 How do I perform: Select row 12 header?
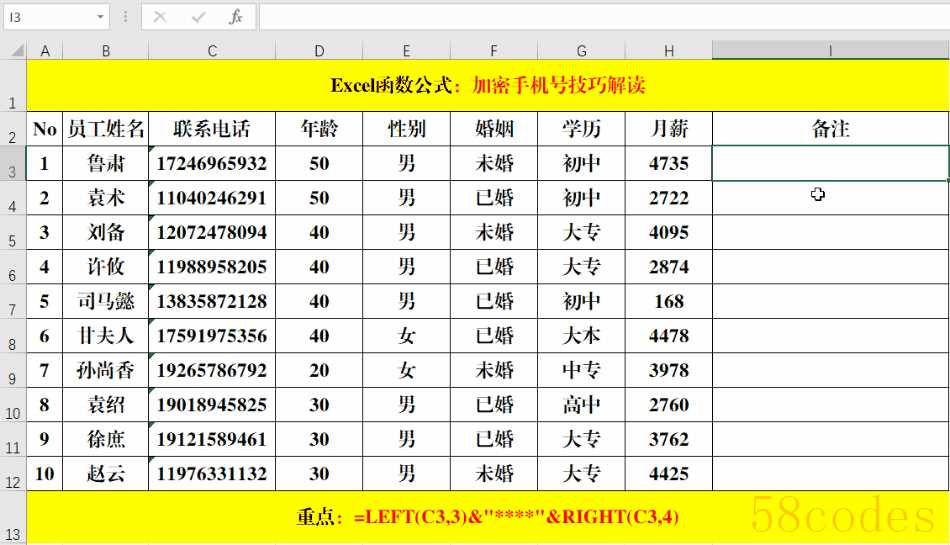[13, 474]
